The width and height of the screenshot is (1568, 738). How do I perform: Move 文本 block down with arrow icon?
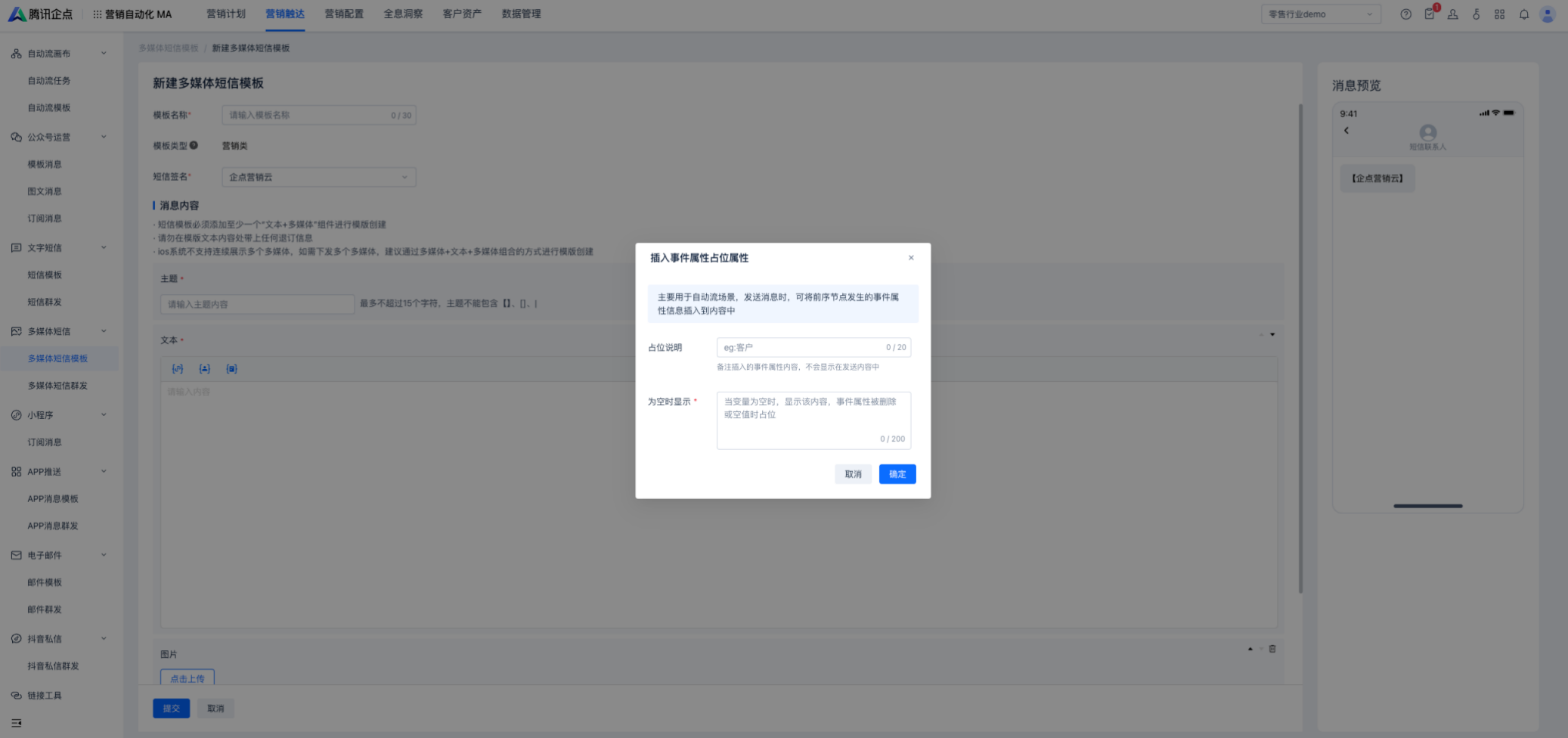click(x=1272, y=334)
